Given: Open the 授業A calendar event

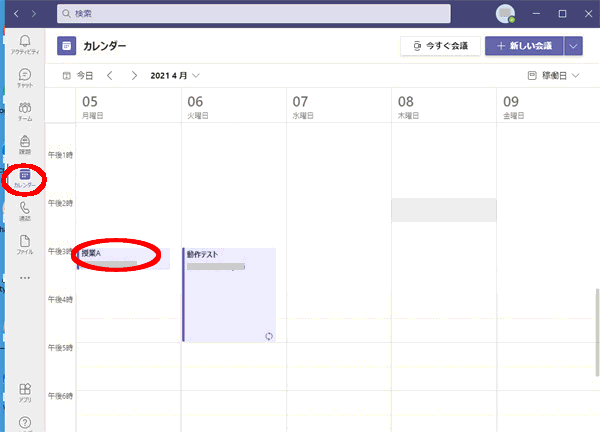Looking at the screenshot, I should pyautogui.click(x=120, y=256).
